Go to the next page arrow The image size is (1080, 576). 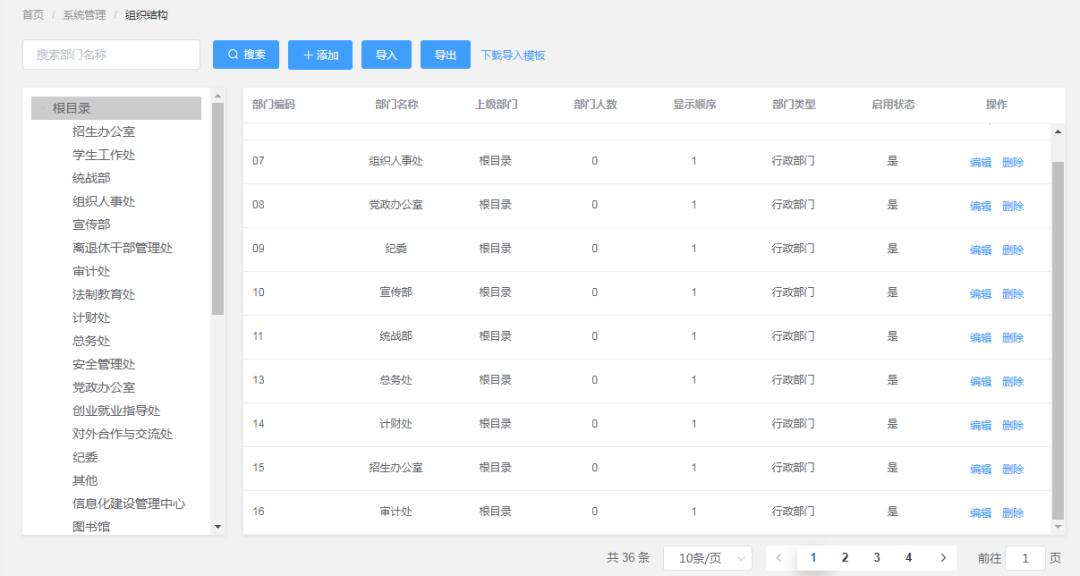(x=942, y=558)
